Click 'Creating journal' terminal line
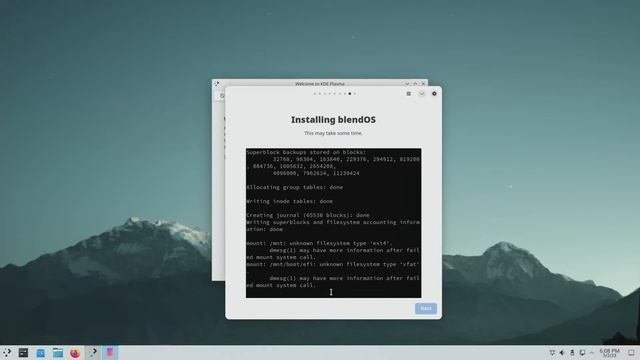640x360 pixels. (x=308, y=215)
